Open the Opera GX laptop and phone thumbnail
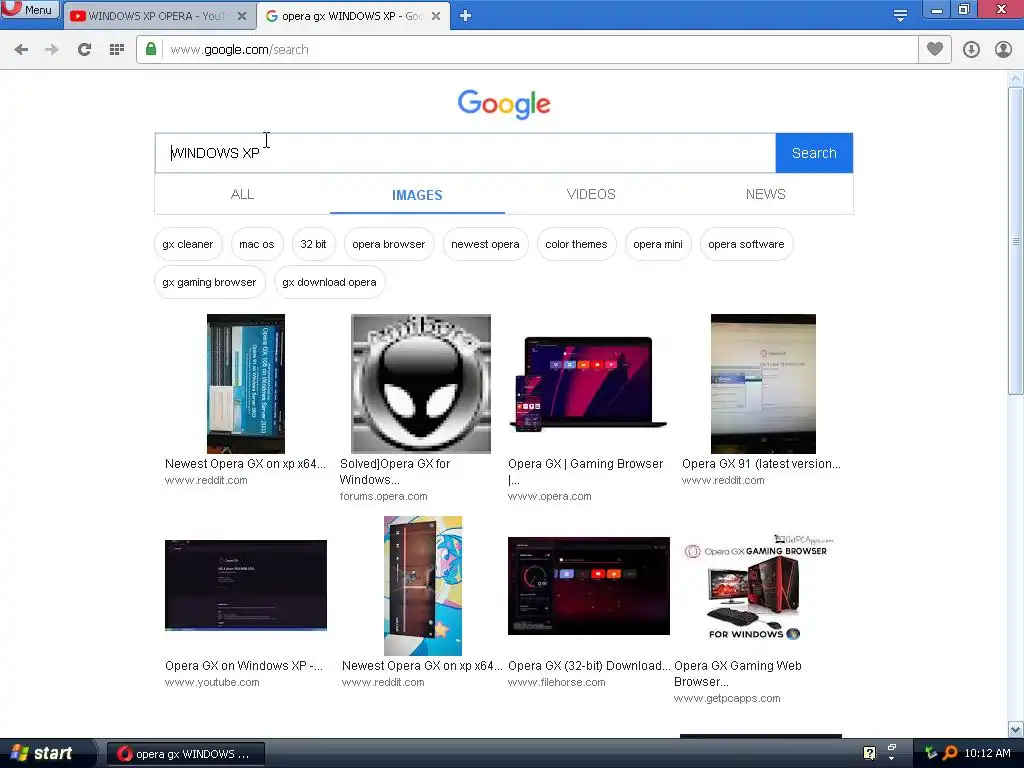Screen dimensions: 1024x768 (588, 384)
